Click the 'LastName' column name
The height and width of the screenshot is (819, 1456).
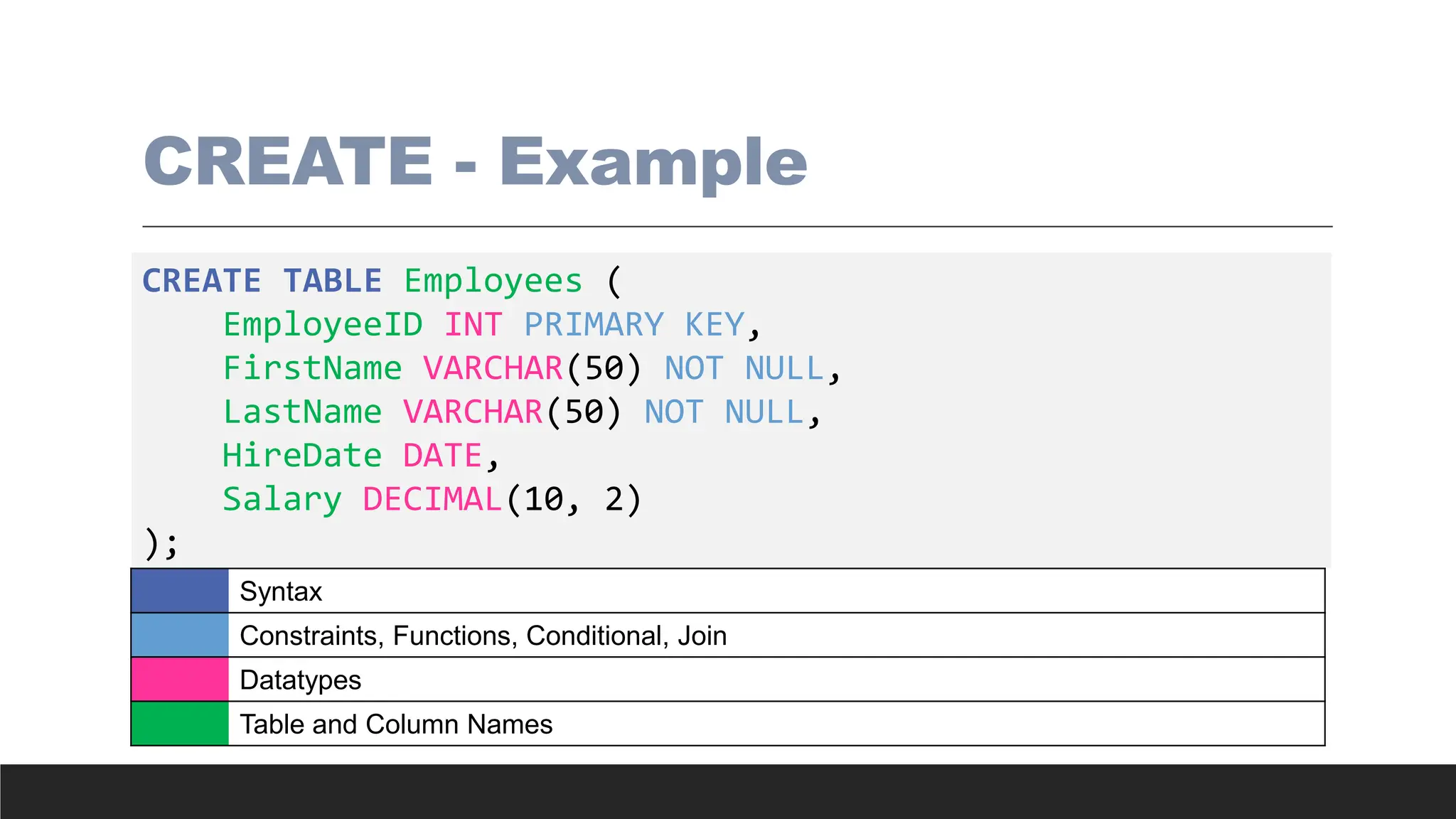(303, 412)
